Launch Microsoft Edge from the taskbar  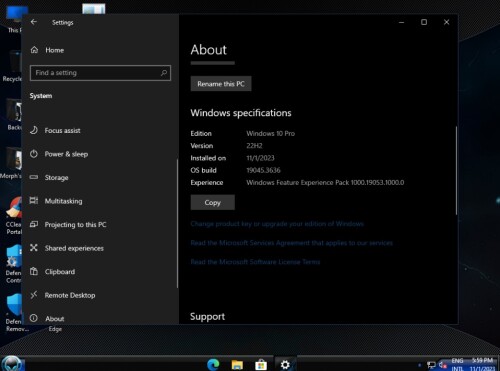(213, 364)
